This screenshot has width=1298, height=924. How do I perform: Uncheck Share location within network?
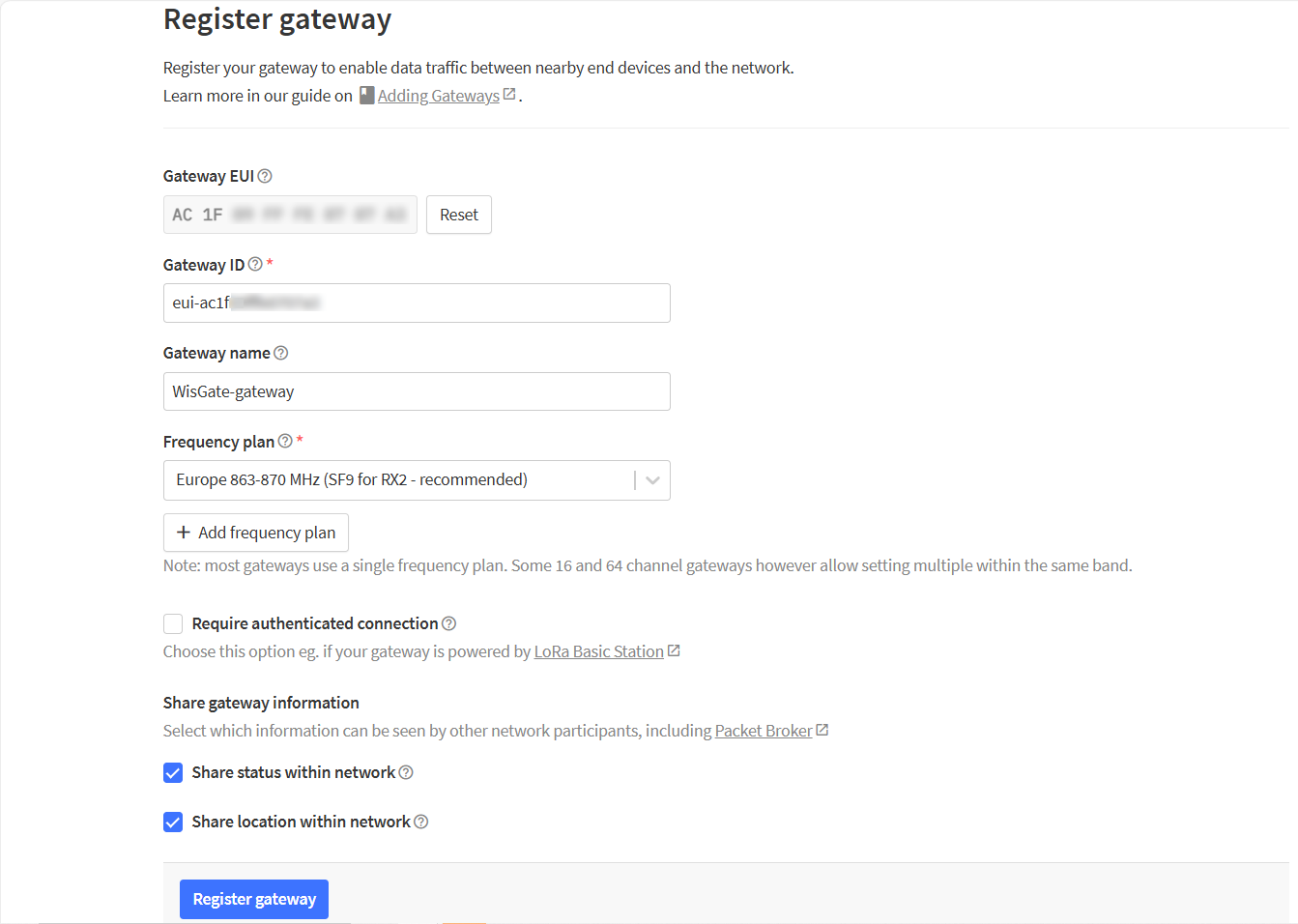point(173,822)
